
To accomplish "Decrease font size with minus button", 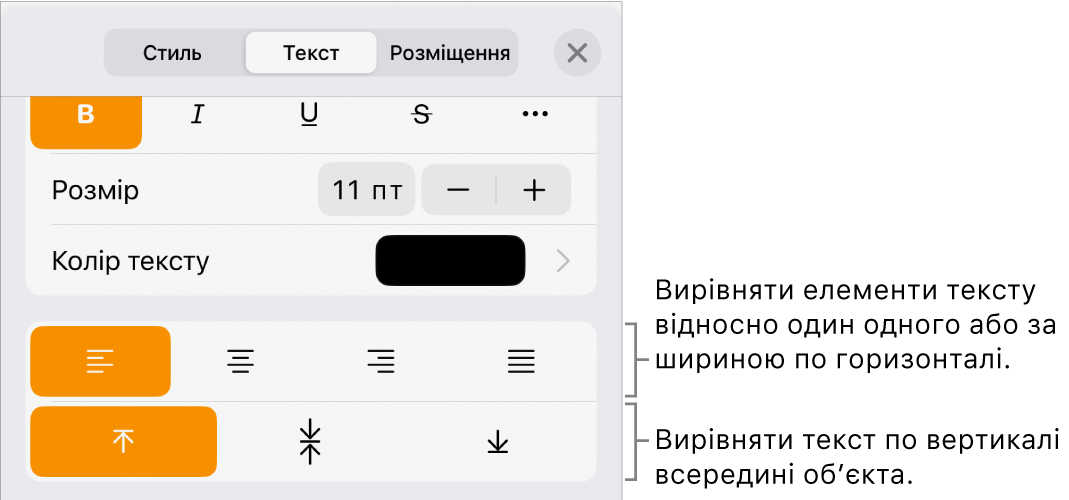I will tap(458, 190).
